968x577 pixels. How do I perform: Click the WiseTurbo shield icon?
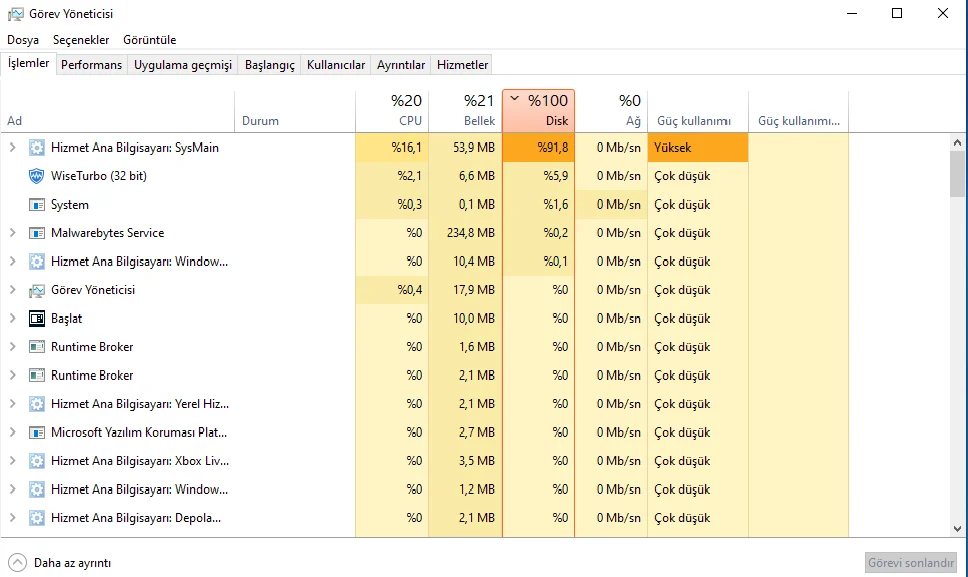tap(37, 176)
